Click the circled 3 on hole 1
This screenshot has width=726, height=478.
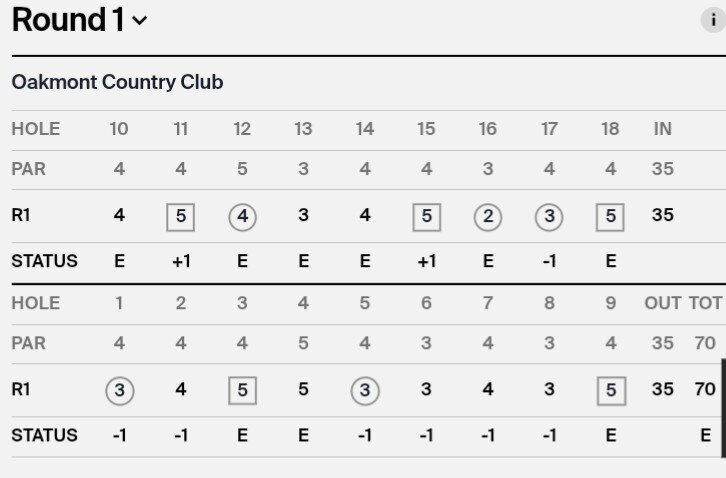[119, 391]
